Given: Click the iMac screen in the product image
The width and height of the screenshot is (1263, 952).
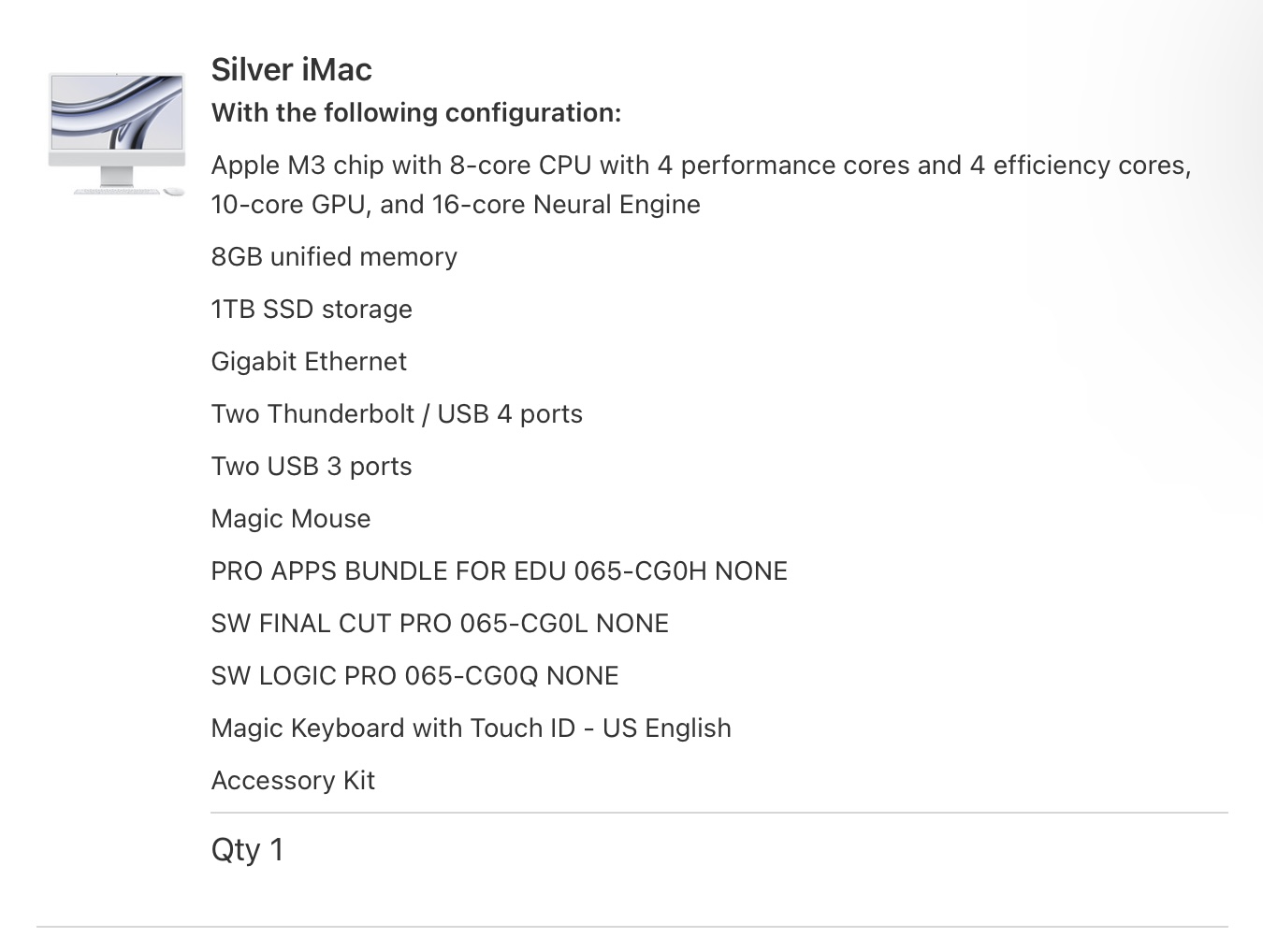Looking at the screenshot, I should (x=117, y=112).
